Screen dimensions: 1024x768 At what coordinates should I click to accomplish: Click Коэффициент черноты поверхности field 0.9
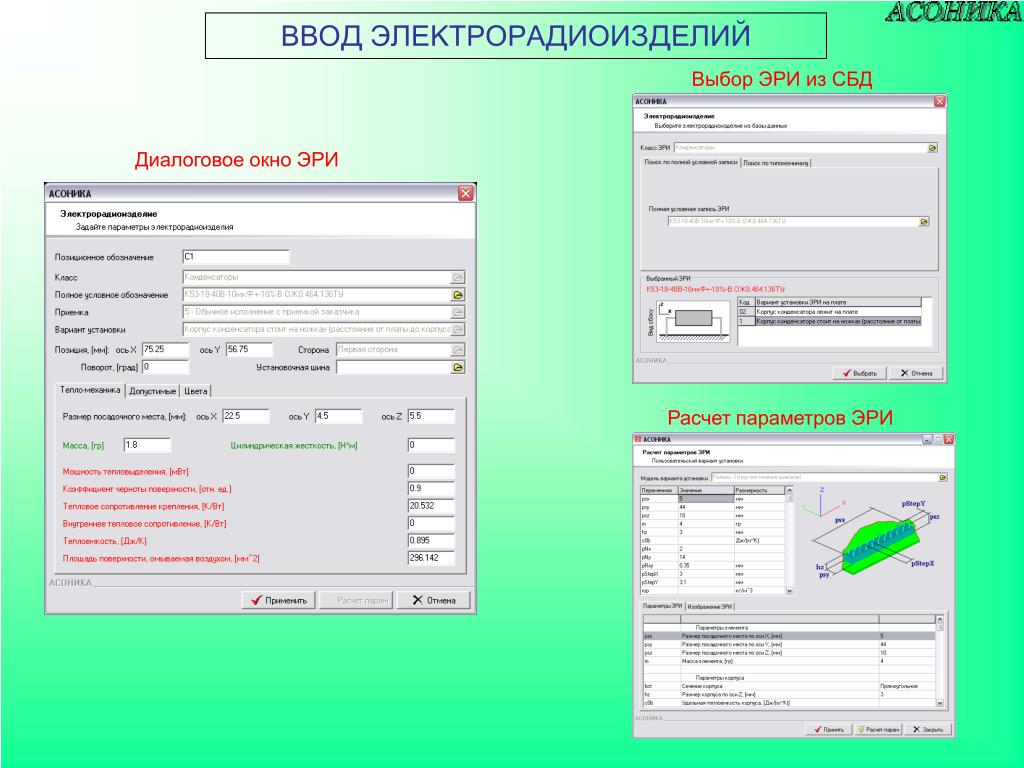[x=431, y=488]
